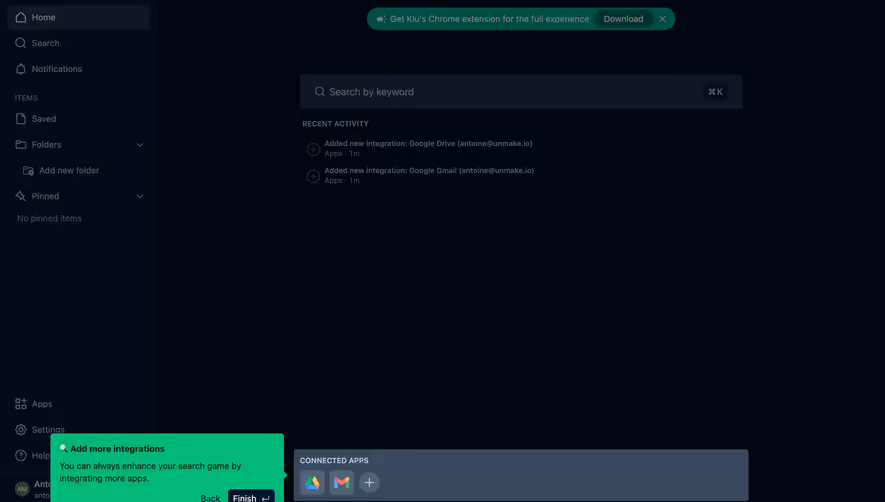Screen dimensions: 885x502
Task: Click the RECENT ACTIVITY heading
Action: pos(335,124)
